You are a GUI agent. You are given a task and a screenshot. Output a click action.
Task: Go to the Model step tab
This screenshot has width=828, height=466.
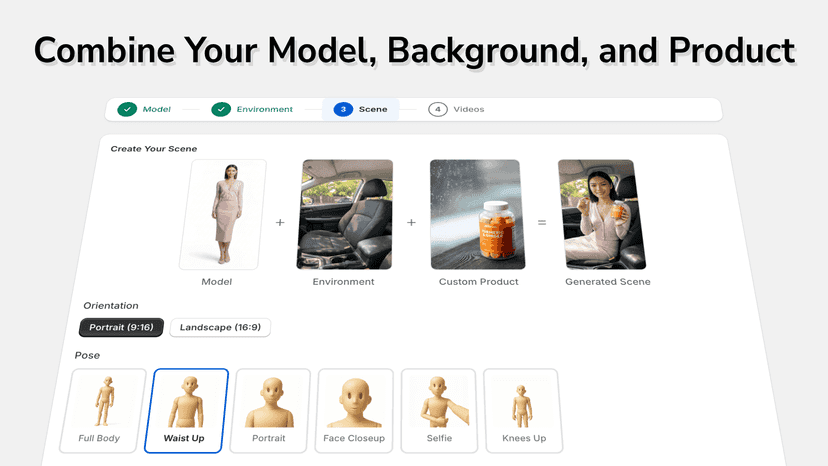tap(144, 109)
